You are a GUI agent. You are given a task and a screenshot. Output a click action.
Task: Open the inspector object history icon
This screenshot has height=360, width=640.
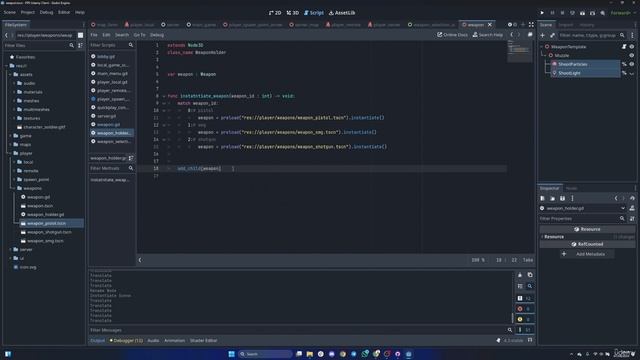(632, 198)
